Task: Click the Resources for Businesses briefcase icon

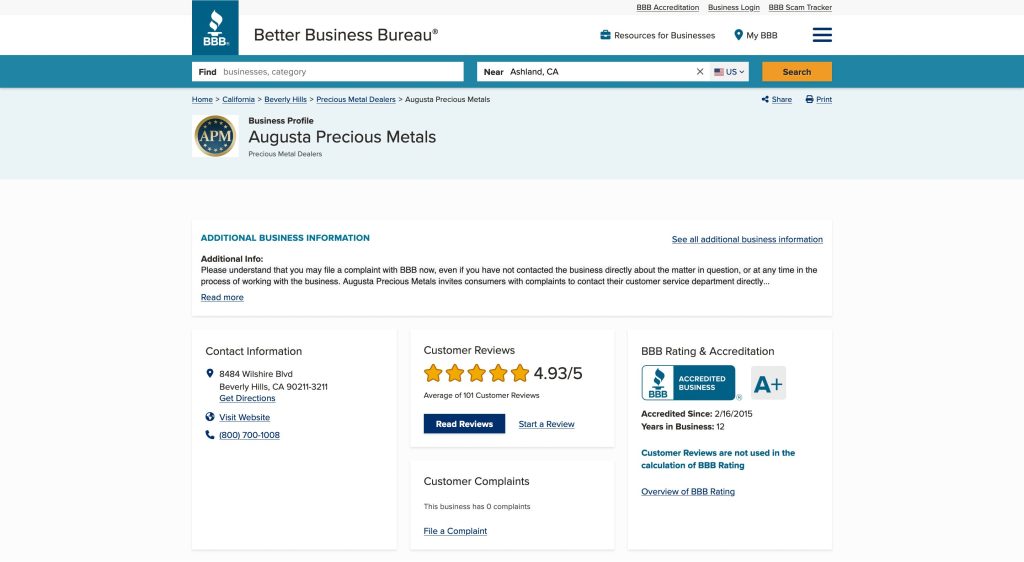Action: pyautogui.click(x=605, y=35)
